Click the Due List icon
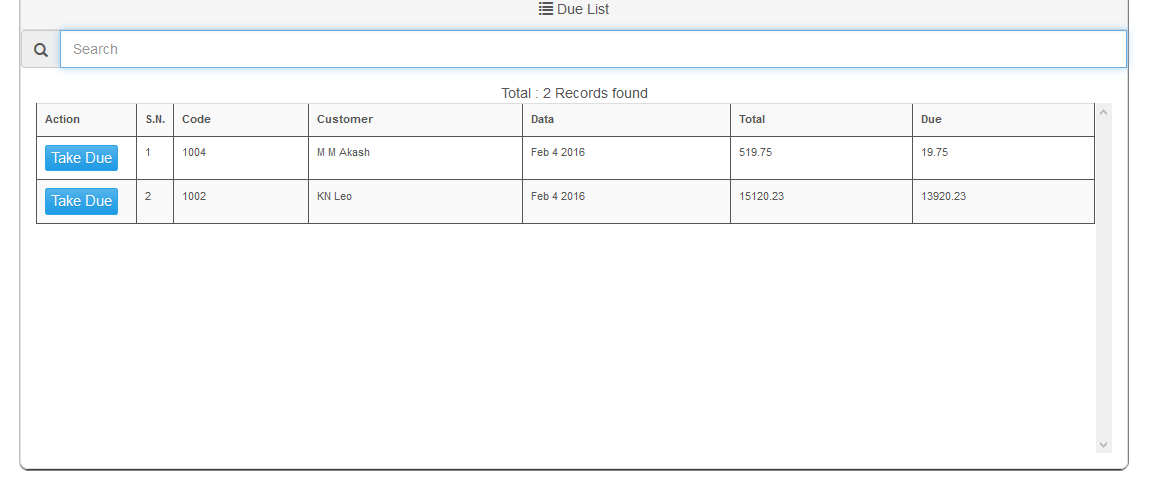The width and height of the screenshot is (1163, 485). (546, 9)
